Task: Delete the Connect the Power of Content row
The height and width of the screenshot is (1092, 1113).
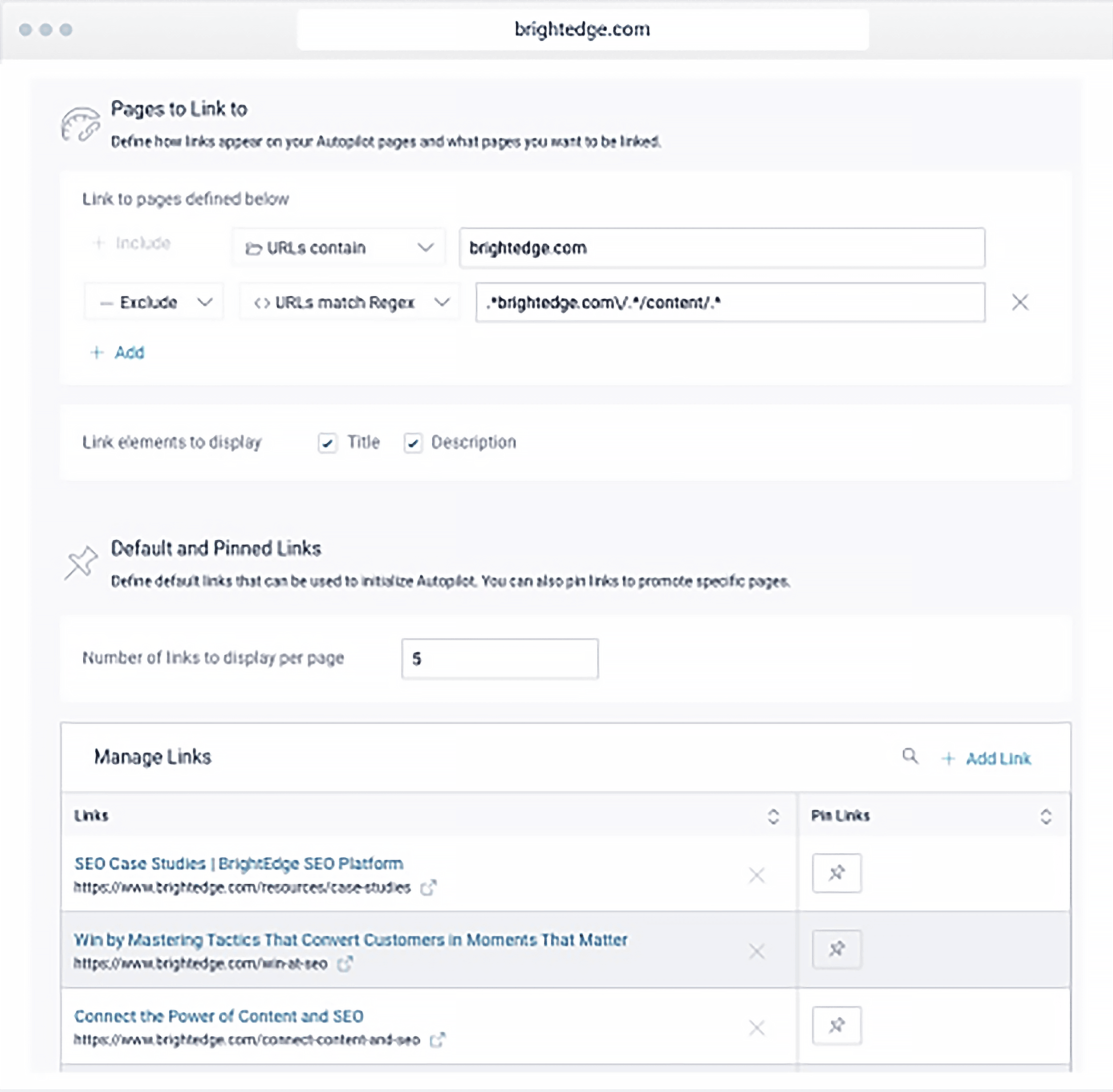Action: 756,1028
